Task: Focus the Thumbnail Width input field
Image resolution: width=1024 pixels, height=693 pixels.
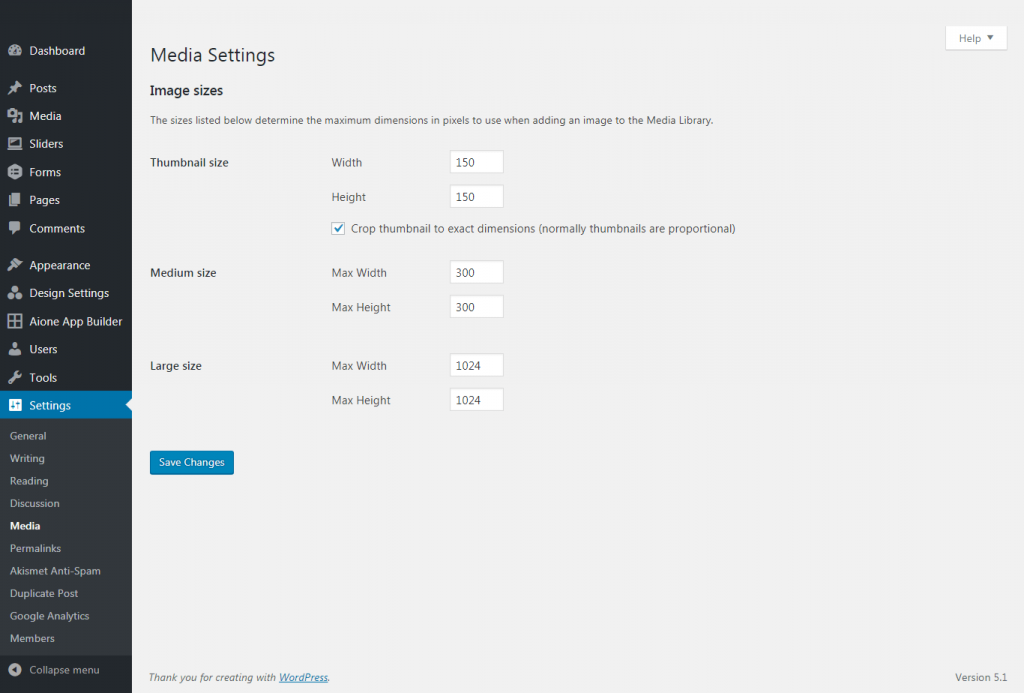Action: (477, 162)
